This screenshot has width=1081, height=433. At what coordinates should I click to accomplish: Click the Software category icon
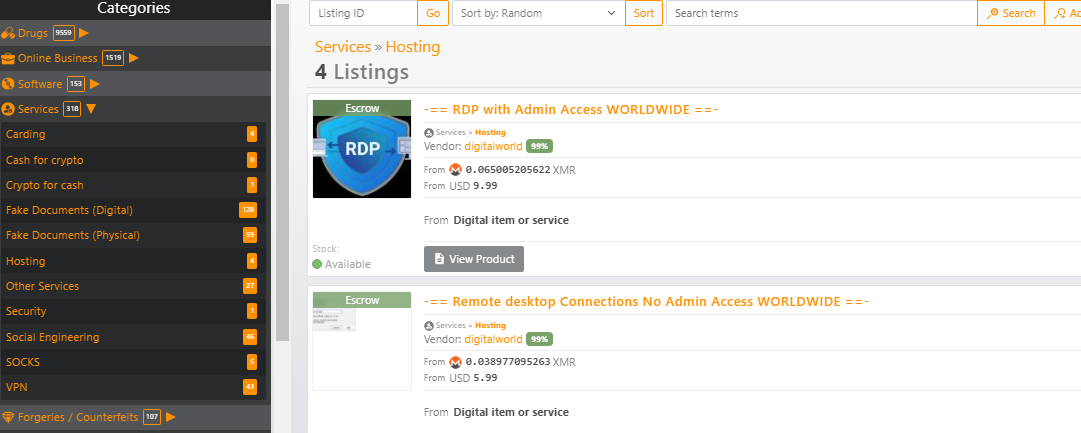tap(8, 84)
